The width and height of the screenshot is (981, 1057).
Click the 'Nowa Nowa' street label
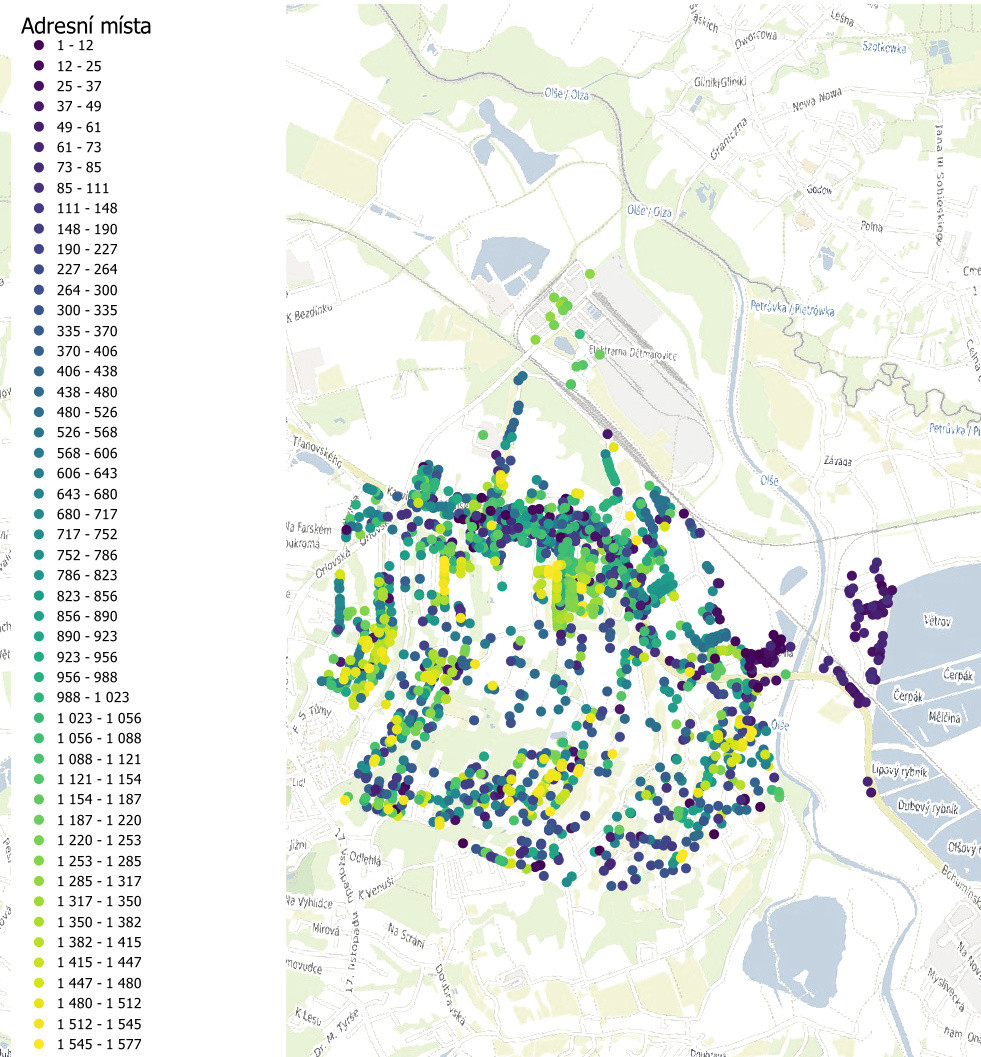click(x=817, y=100)
